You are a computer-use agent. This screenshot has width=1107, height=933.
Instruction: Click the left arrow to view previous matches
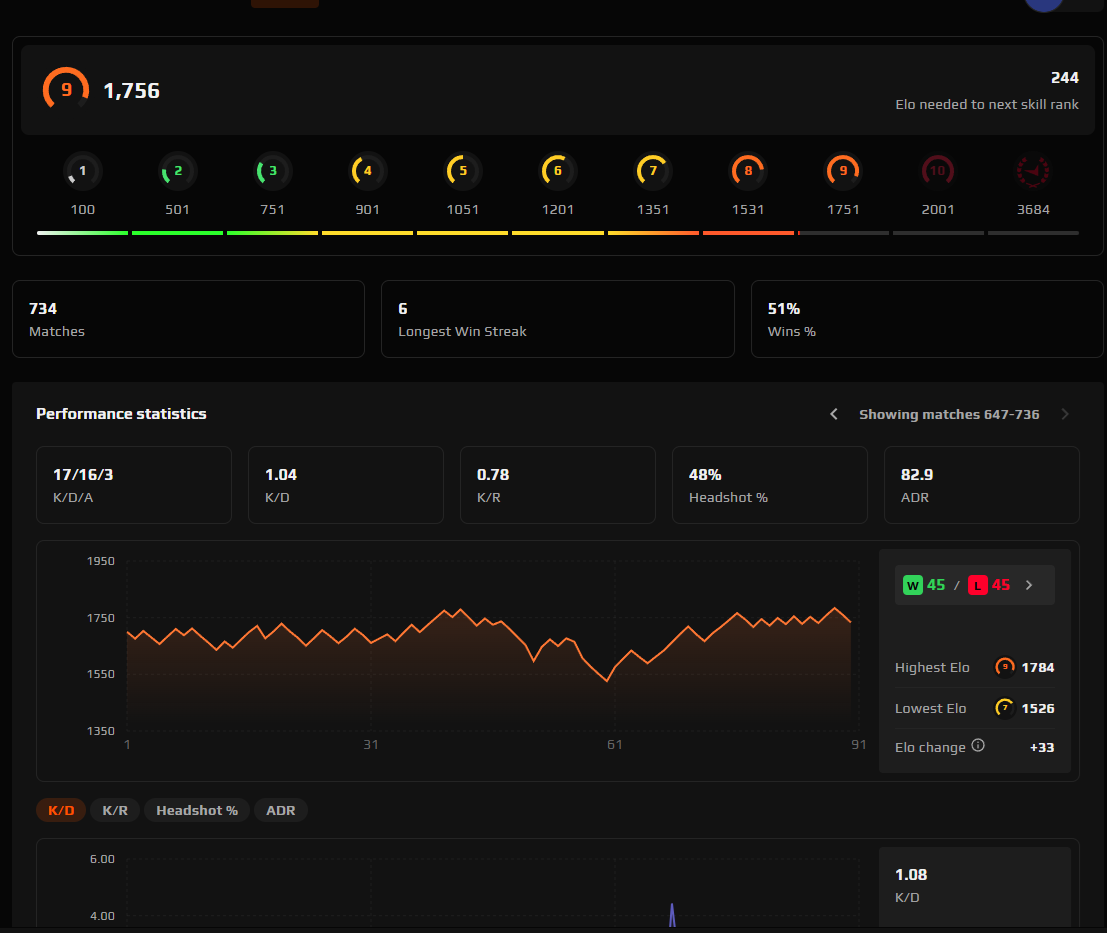(x=834, y=413)
